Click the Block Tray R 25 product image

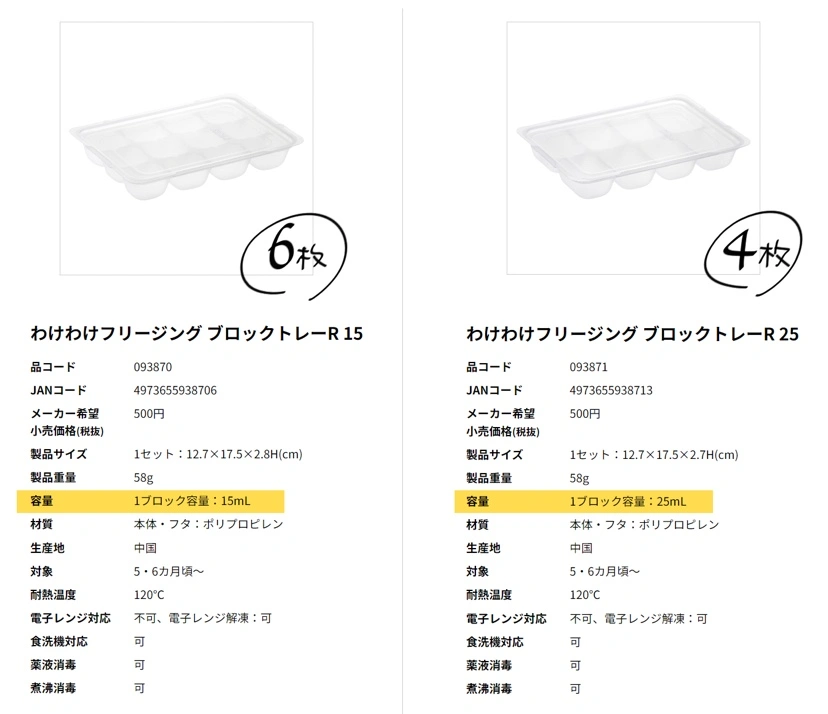click(x=633, y=148)
